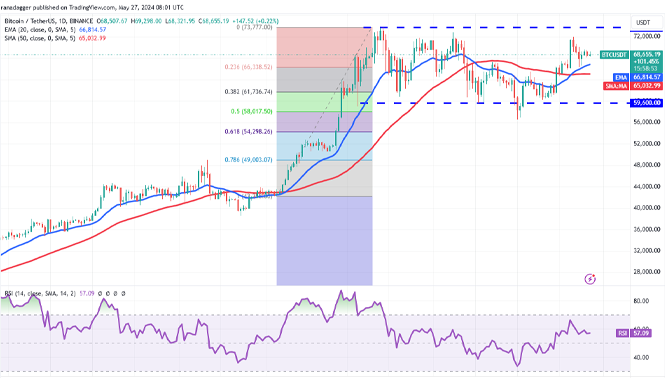Click the EMA value 66,814.57 in legend

92,30
